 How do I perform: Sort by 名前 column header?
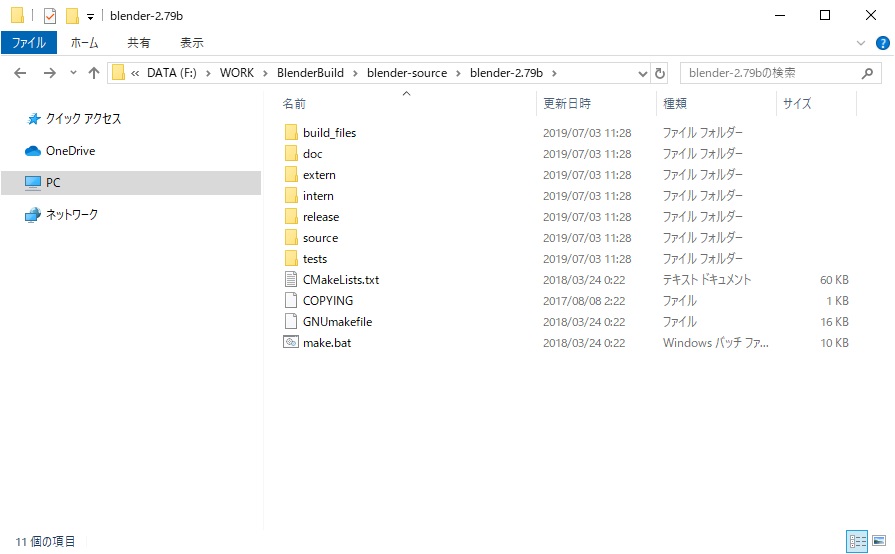point(294,103)
